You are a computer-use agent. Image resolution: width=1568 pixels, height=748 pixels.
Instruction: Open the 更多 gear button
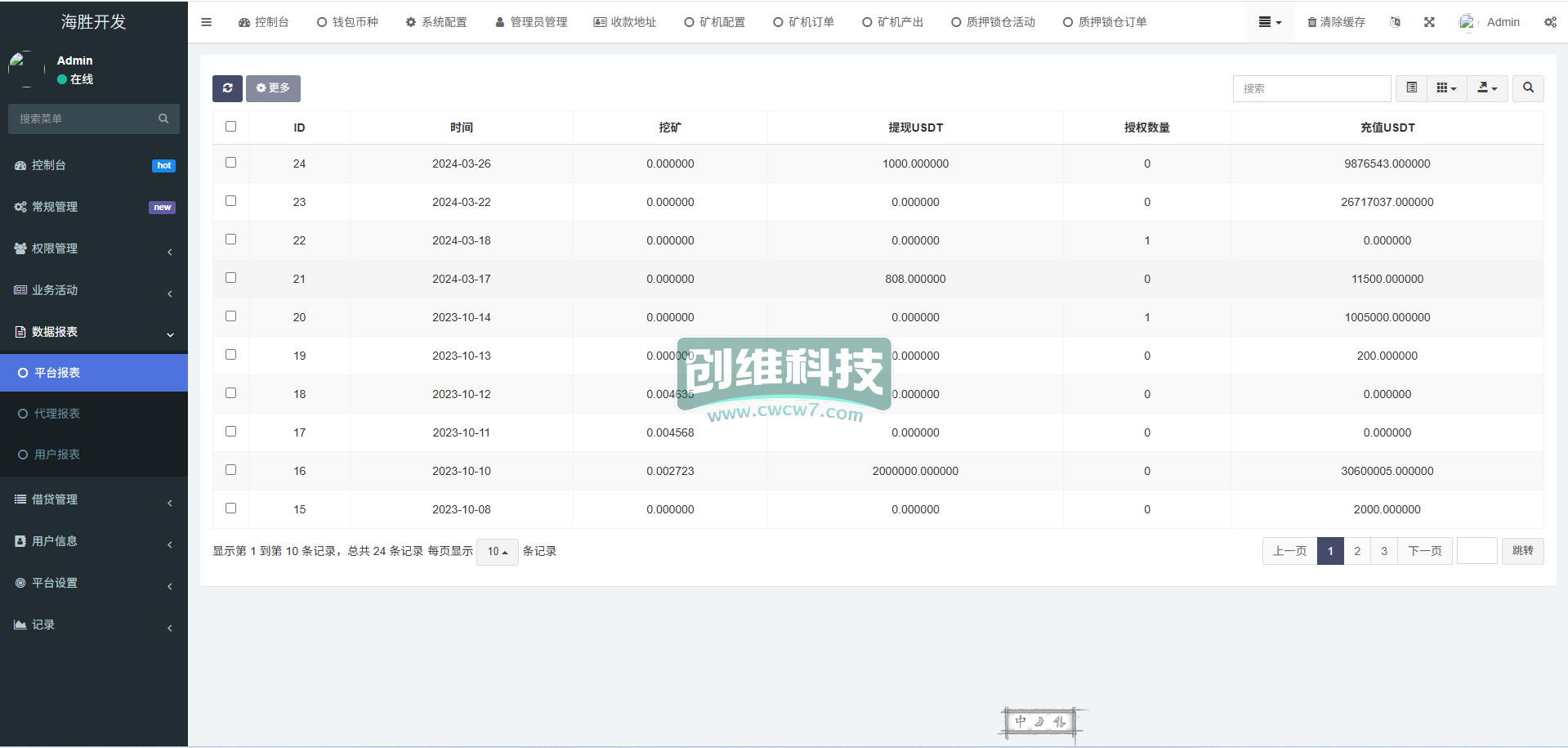273,88
